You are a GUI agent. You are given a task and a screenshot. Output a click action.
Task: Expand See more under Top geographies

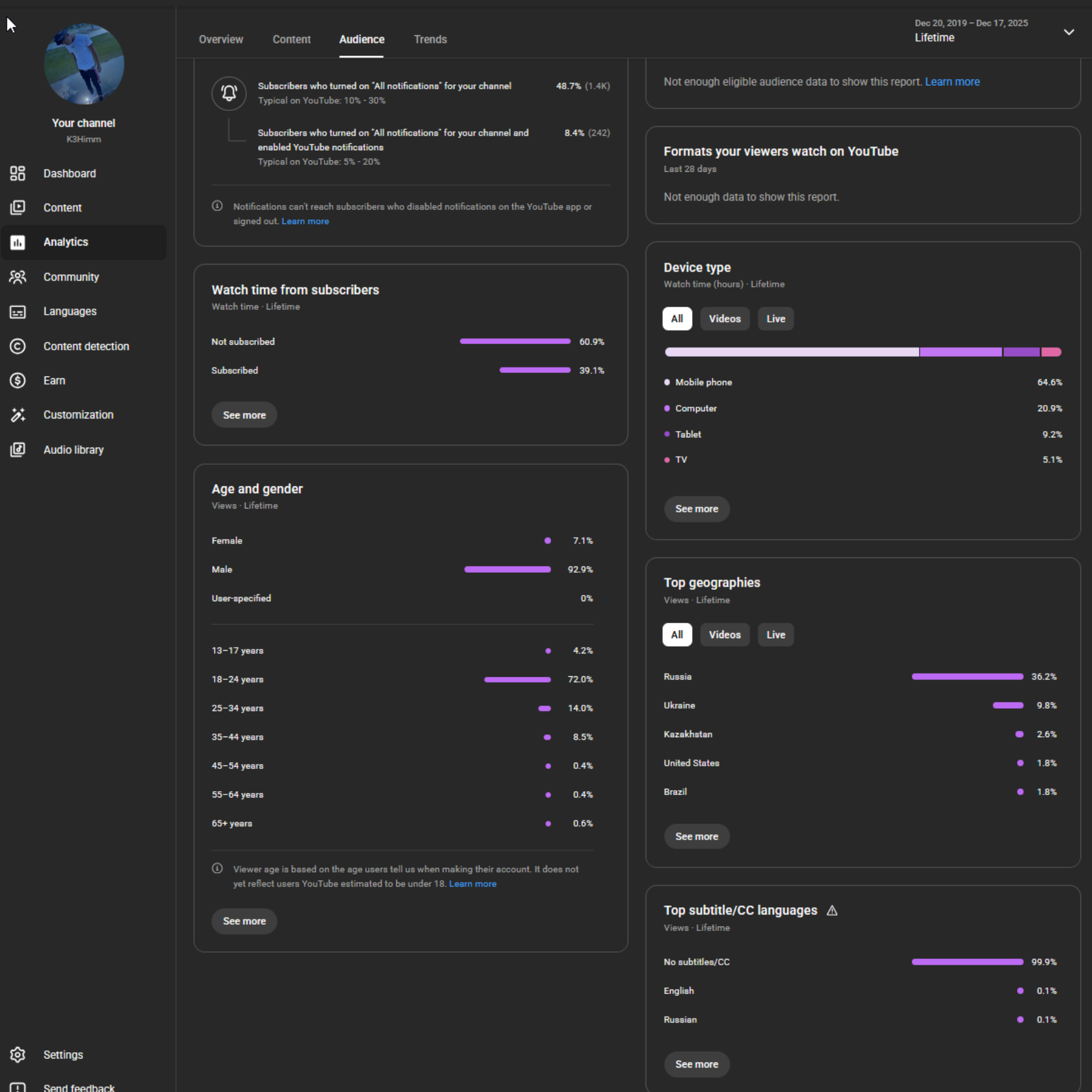coord(696,837)
